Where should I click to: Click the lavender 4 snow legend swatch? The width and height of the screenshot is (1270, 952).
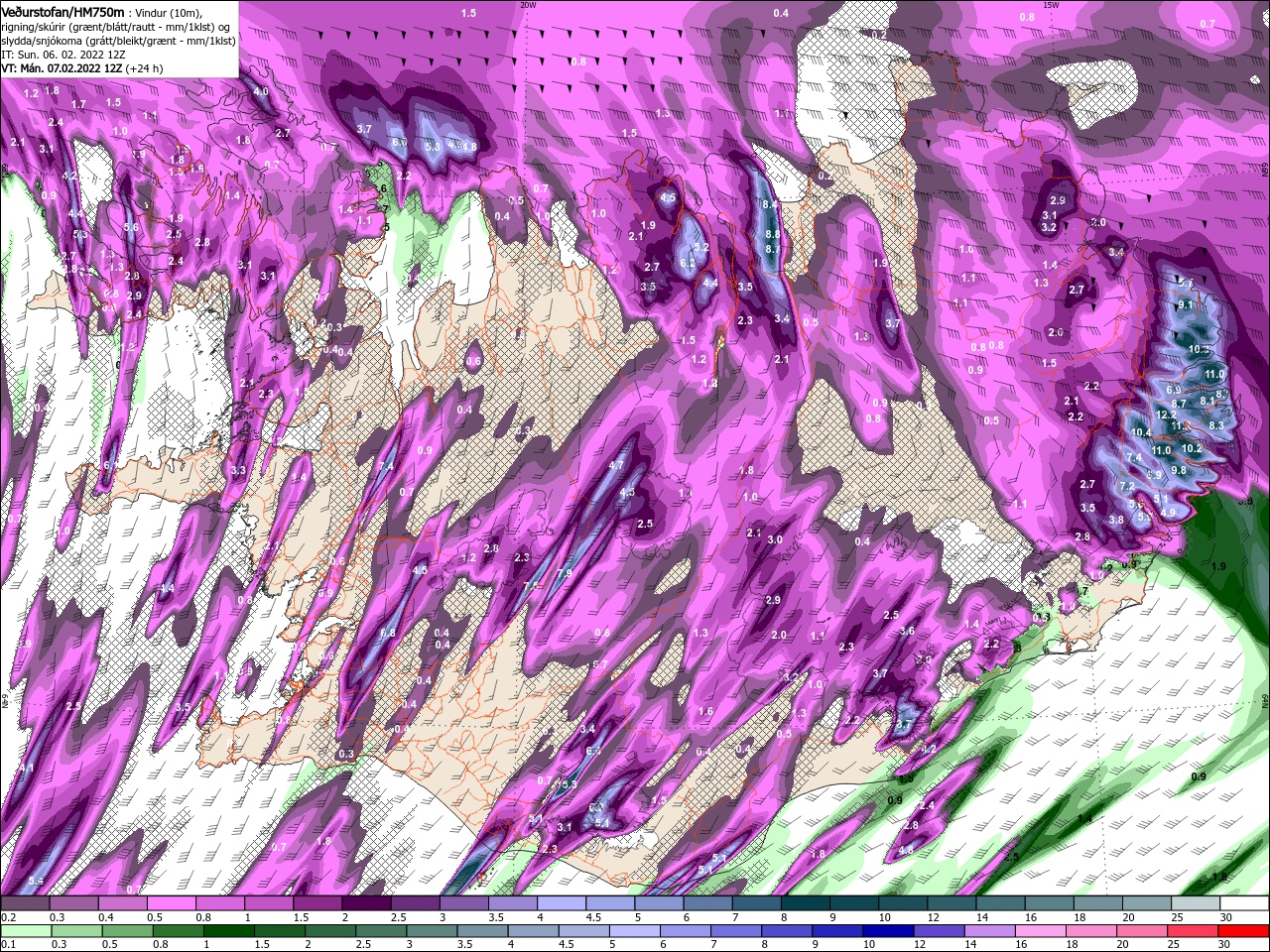point(564,903)
